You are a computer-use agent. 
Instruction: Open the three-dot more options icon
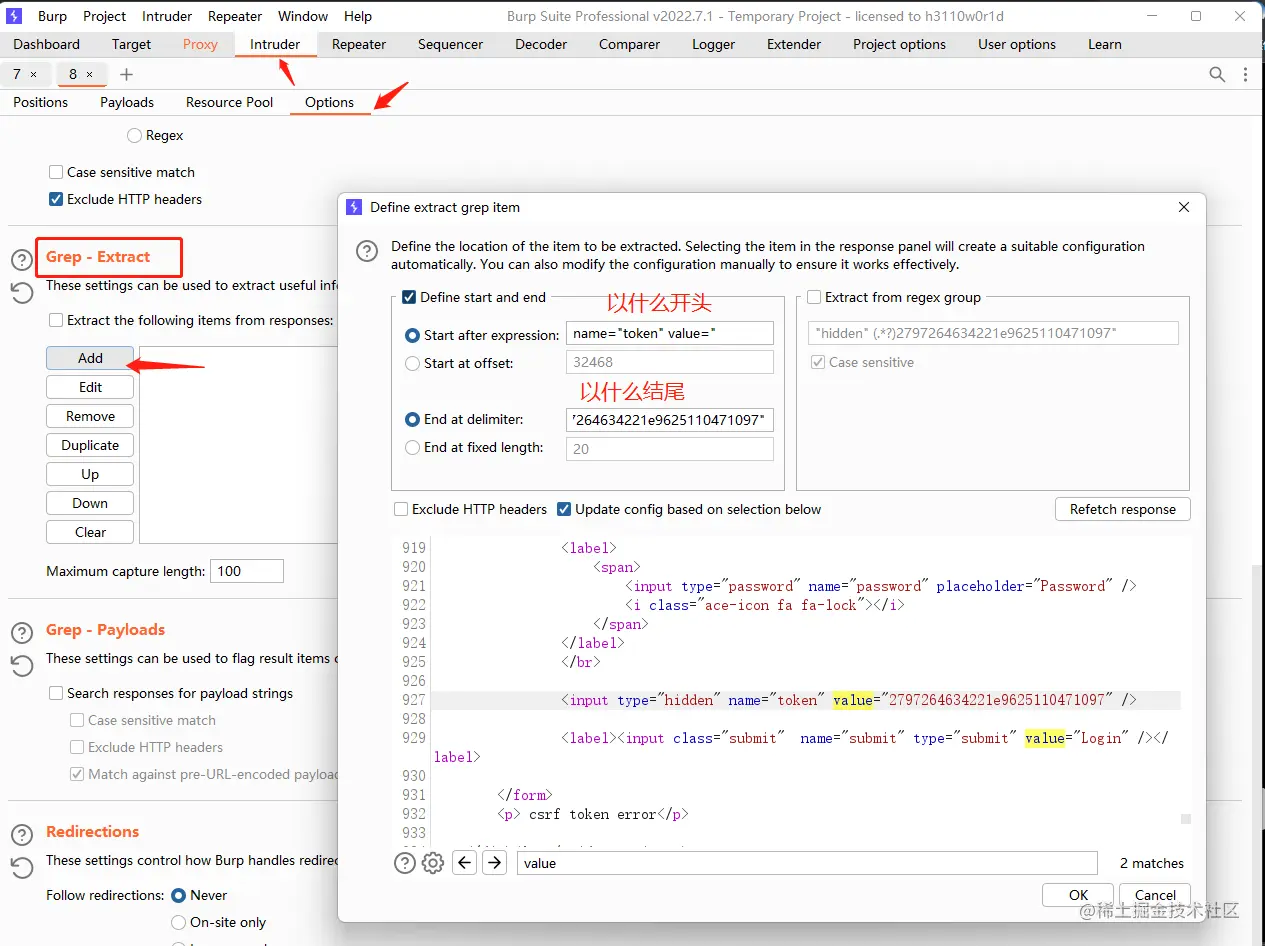click(x=1245, y=74)
